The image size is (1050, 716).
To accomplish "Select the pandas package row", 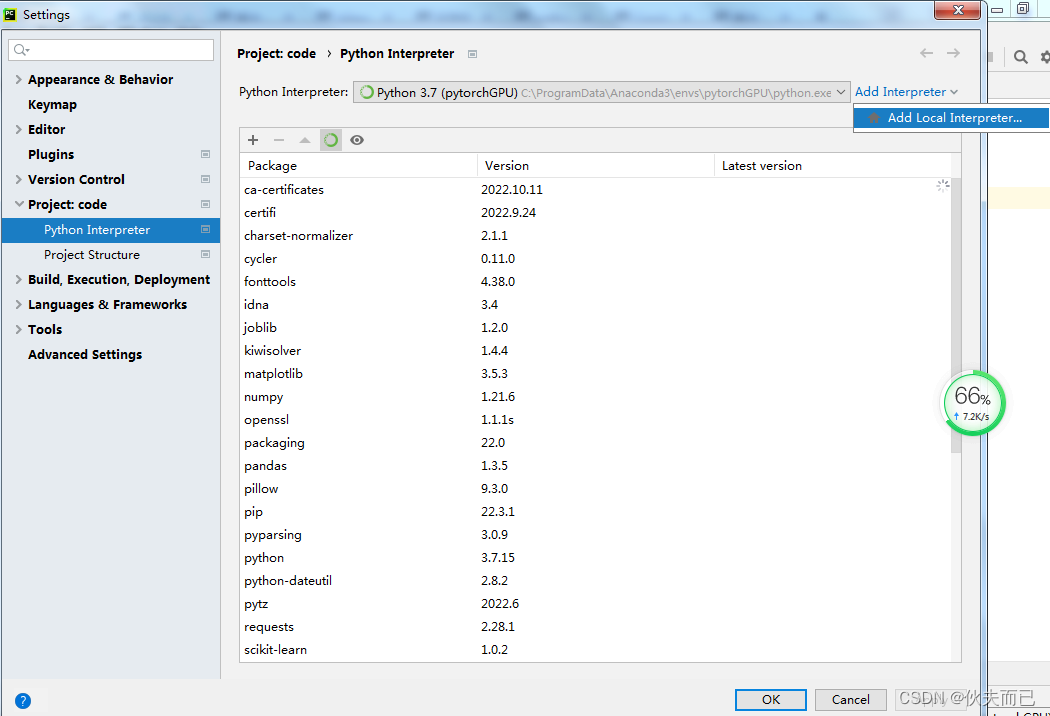I will [595, 466].
